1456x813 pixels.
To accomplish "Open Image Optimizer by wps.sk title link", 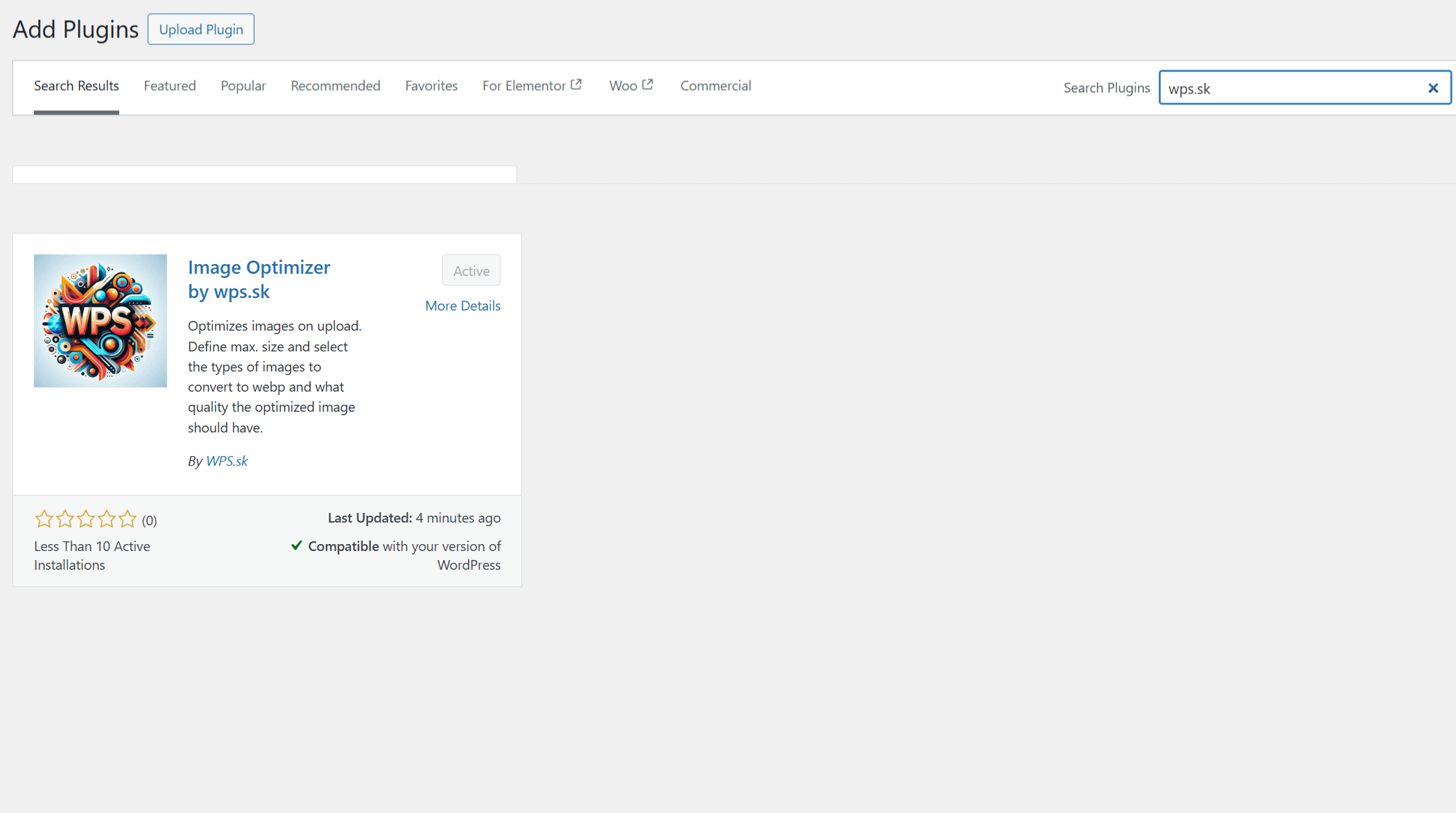I will point(259,279).
